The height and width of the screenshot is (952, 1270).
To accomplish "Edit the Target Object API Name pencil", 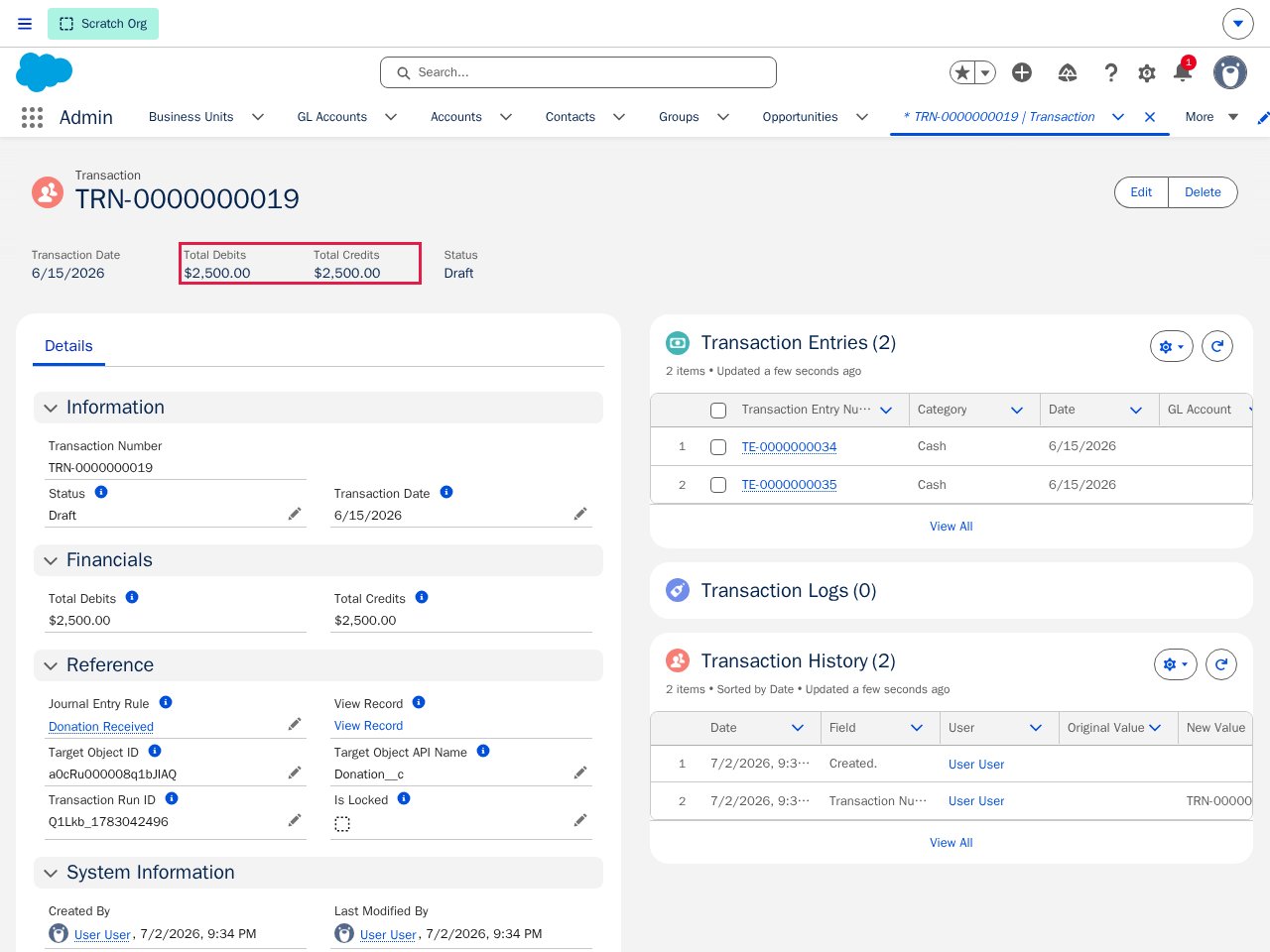I will 580,773.
